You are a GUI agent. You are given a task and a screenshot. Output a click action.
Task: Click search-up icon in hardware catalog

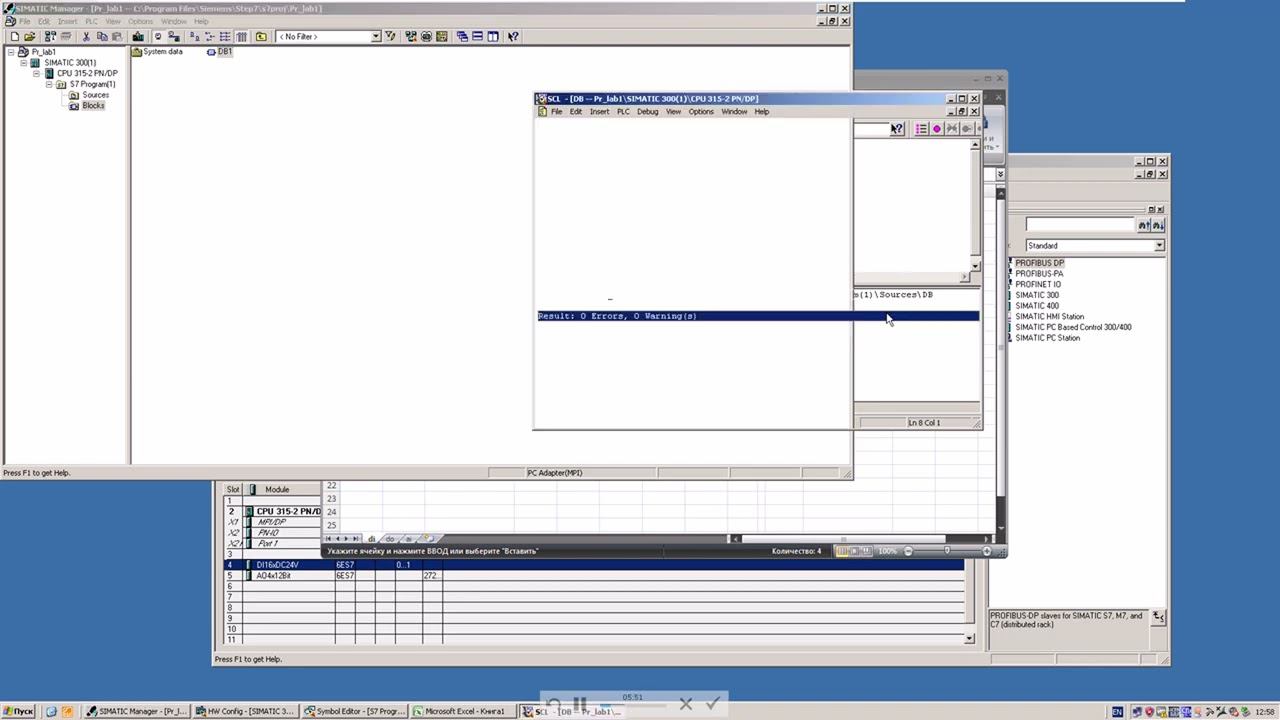click(x=1143, y=225)
